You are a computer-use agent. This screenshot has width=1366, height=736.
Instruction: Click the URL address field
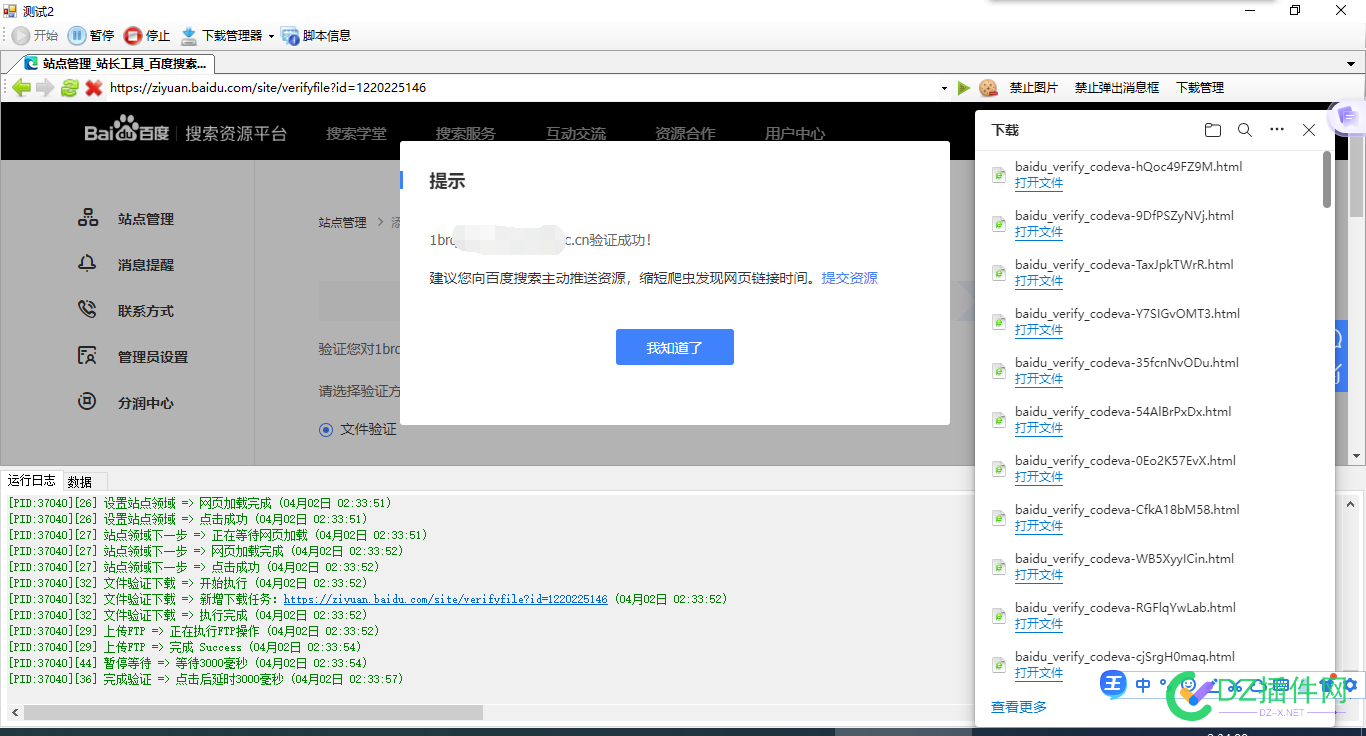[x=520, y=88]
